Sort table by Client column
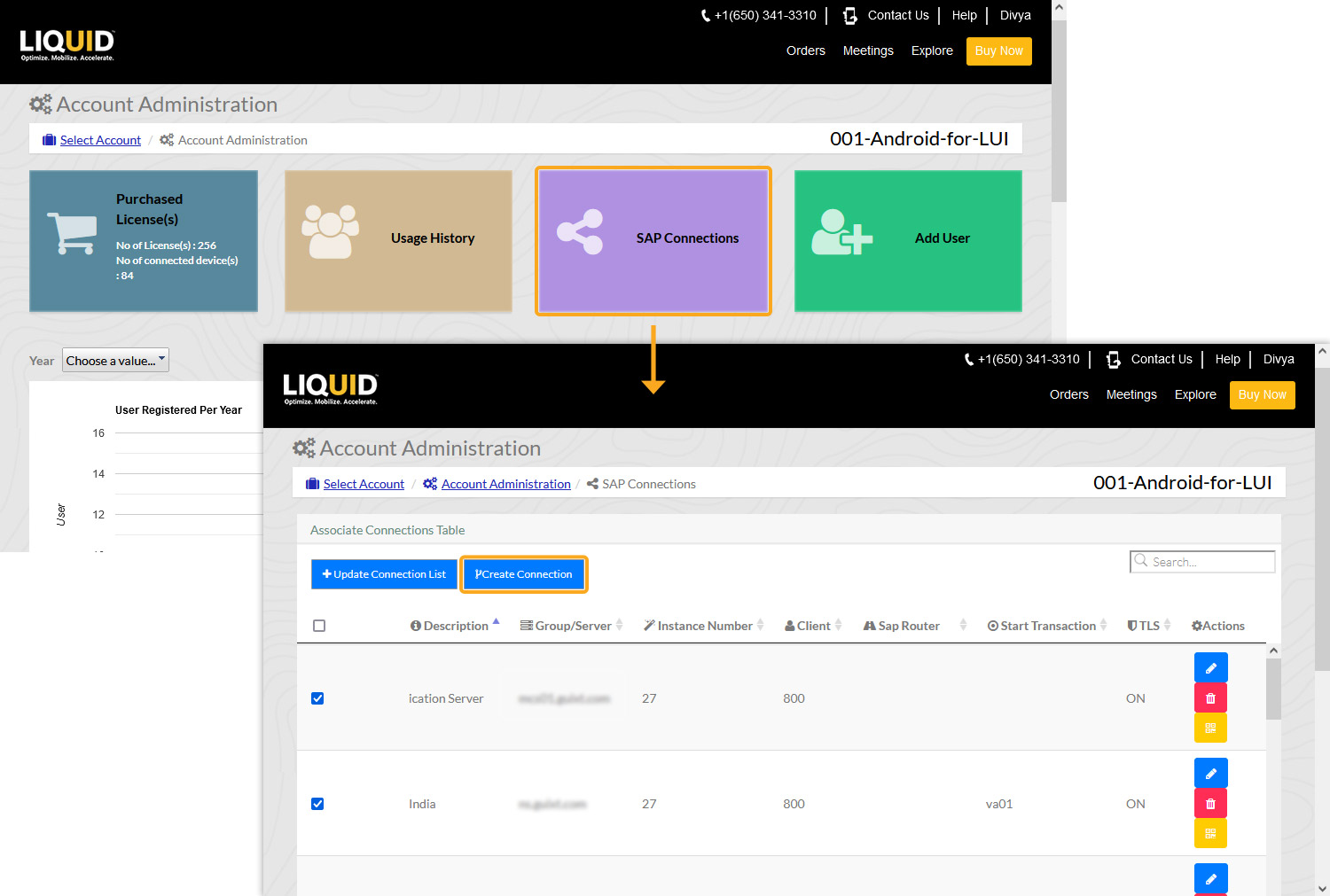The width and height of the screenshot is (1330, 896). [x=813, y=626]
